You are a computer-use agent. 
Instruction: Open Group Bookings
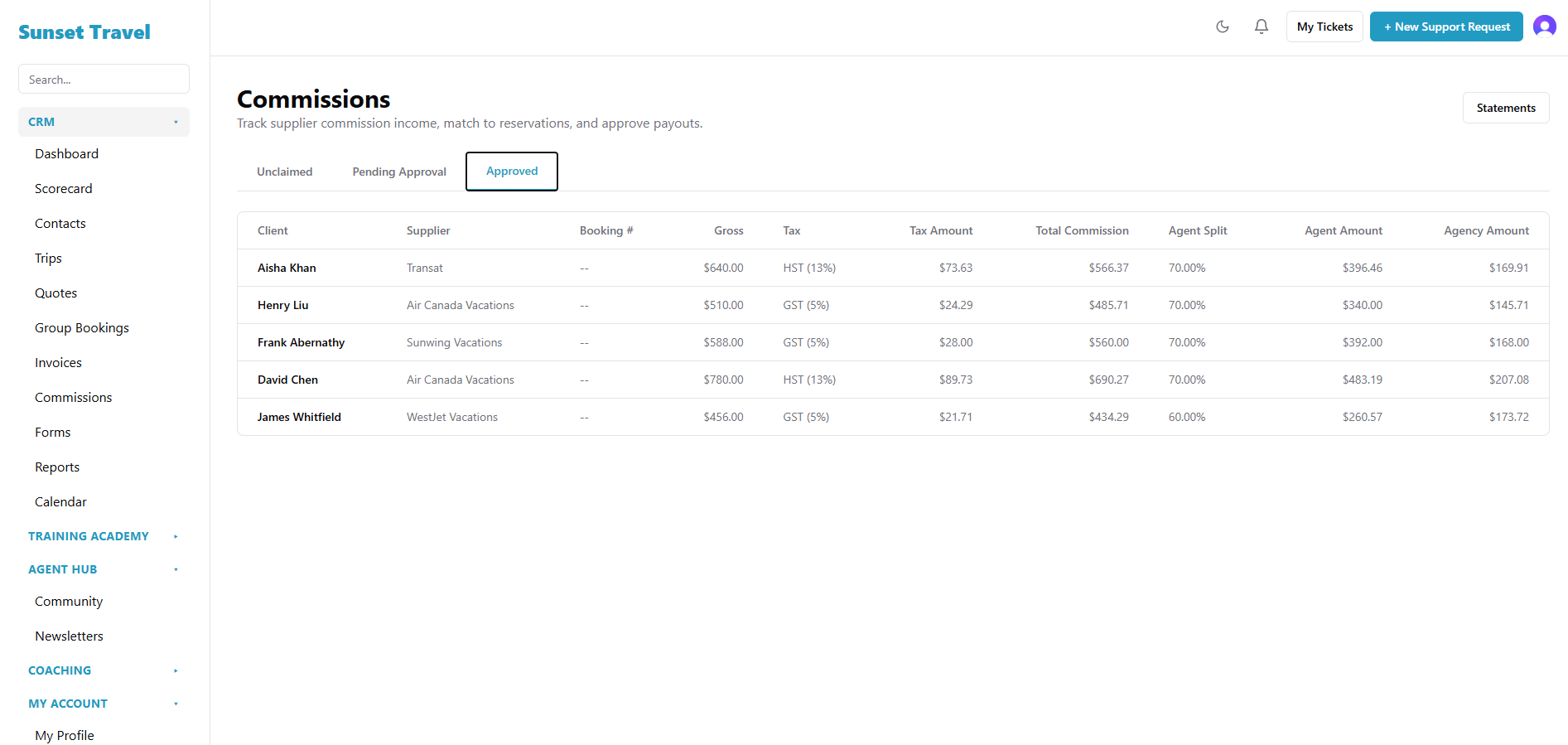[82, 328]
